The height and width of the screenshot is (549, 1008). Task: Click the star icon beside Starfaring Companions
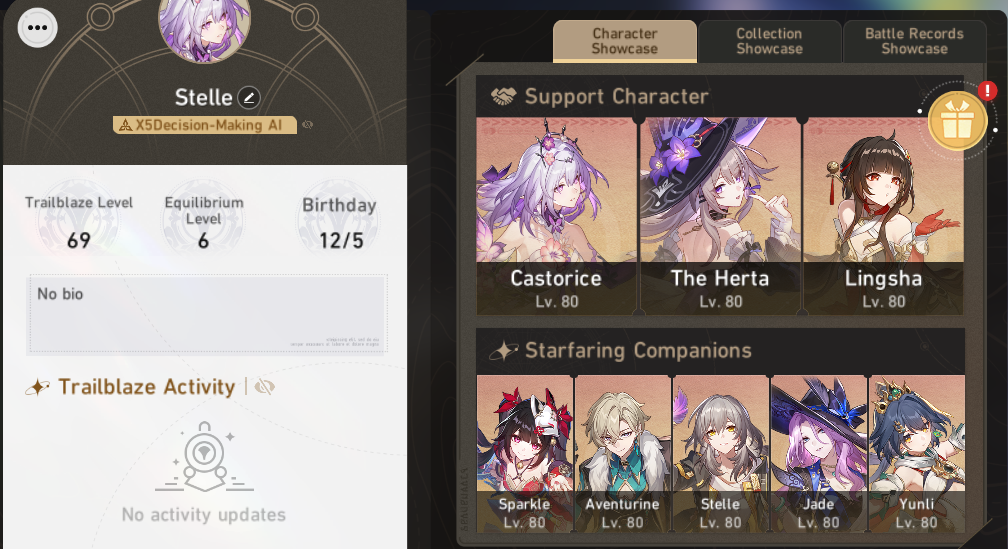[503, 351]
